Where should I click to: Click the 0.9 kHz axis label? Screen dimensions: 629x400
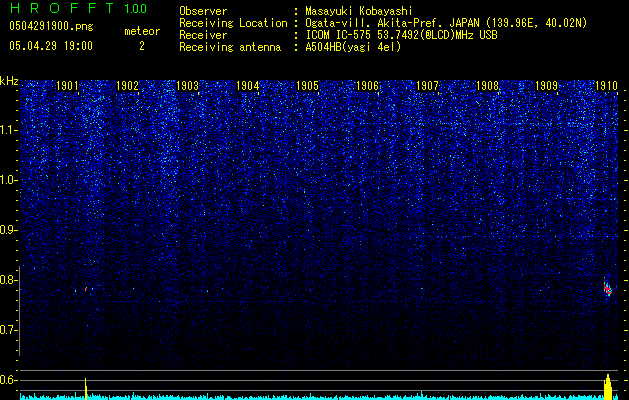tap(9, 230)
